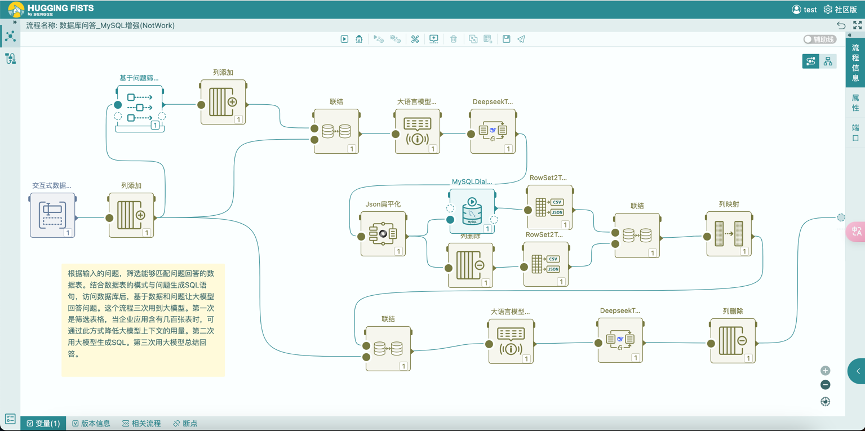Open the second left sidebar icon
The width and height of the screenshot is (866, 431).
tap(10, 59)
